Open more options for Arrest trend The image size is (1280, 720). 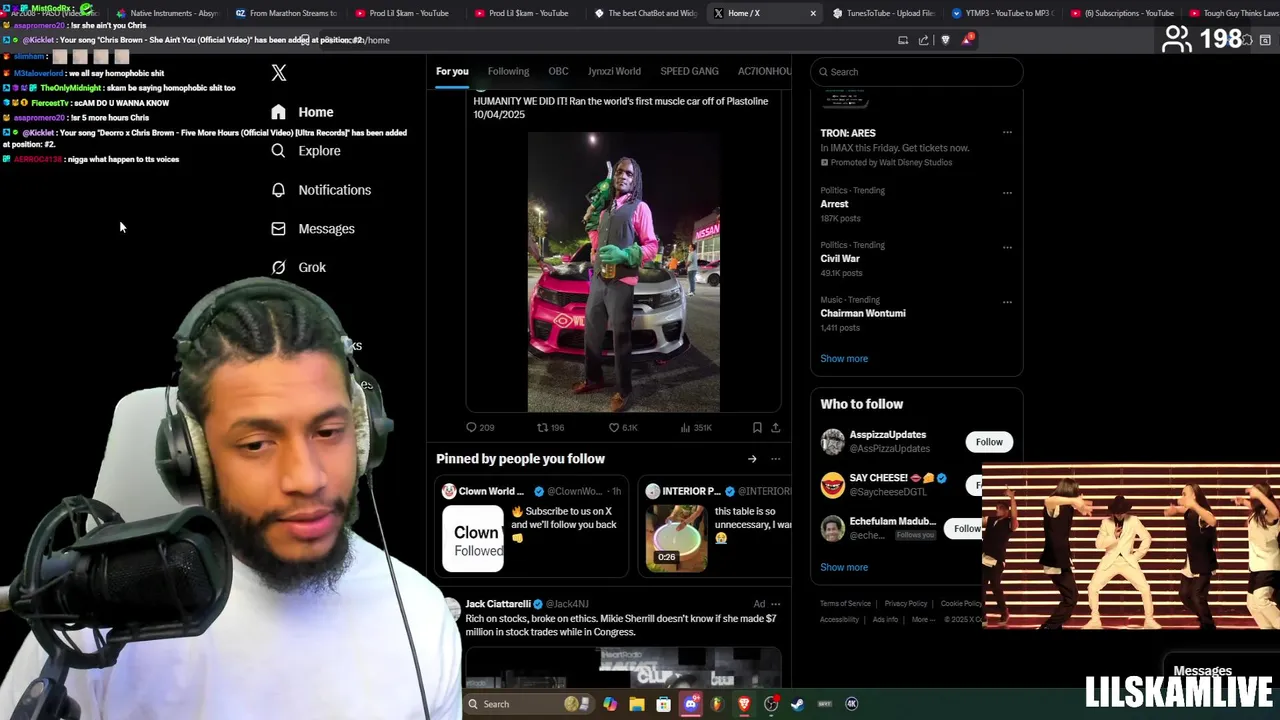click(x=1007, y=192)
